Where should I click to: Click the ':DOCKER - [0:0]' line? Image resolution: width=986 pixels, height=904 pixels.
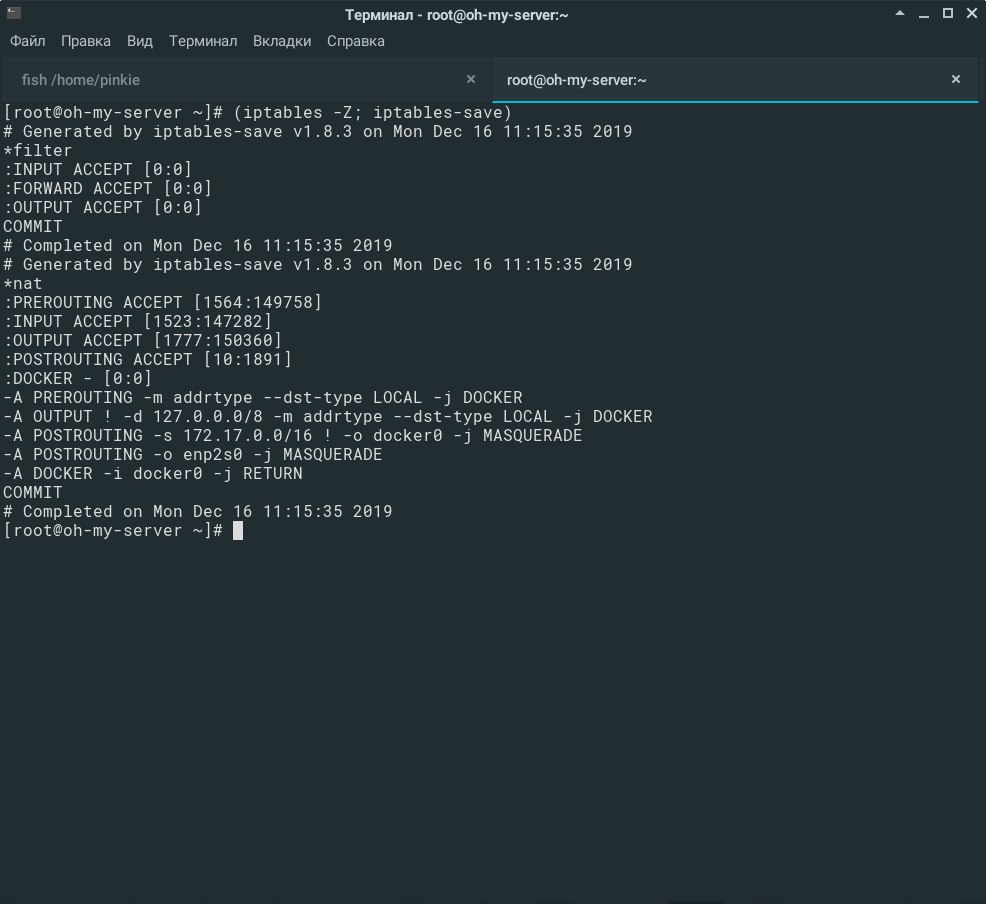point(77,378)
